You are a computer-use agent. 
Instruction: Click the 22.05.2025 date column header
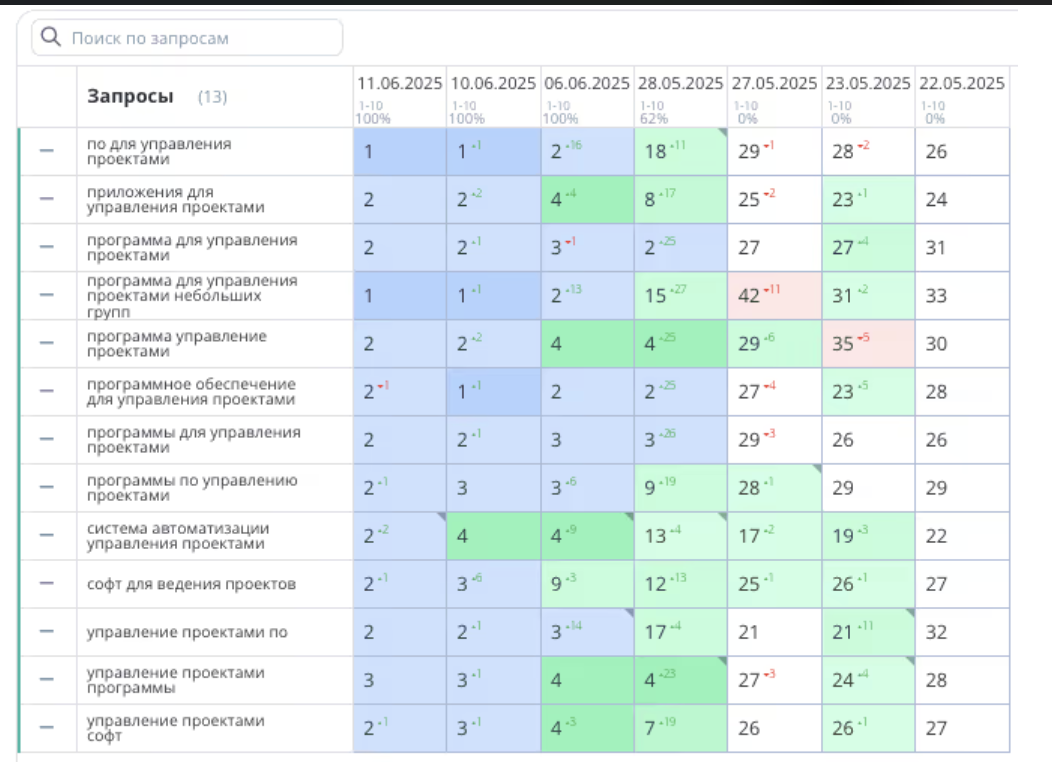(961, 83)
